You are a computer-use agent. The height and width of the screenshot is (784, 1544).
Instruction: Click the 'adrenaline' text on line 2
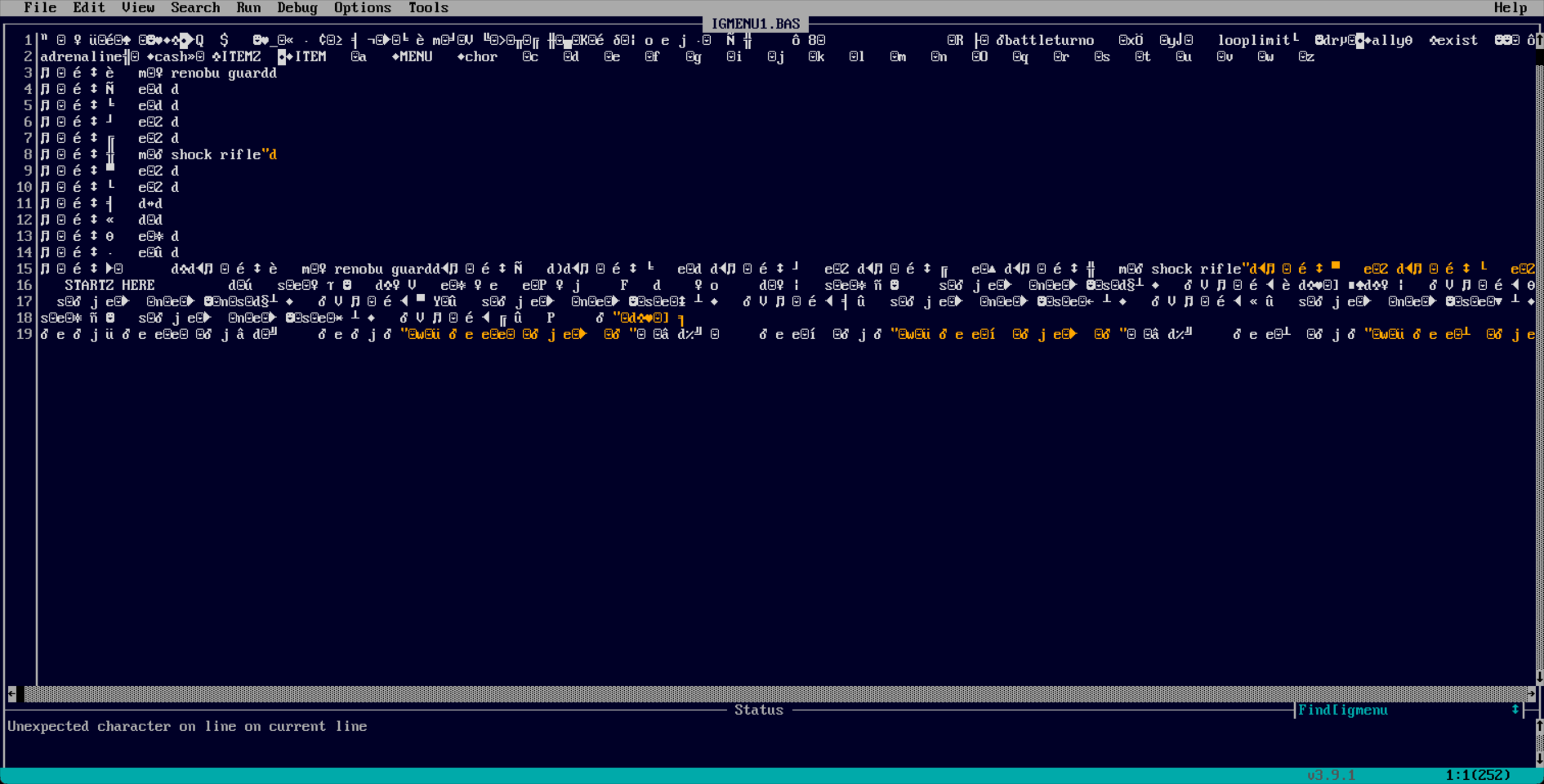81,56
